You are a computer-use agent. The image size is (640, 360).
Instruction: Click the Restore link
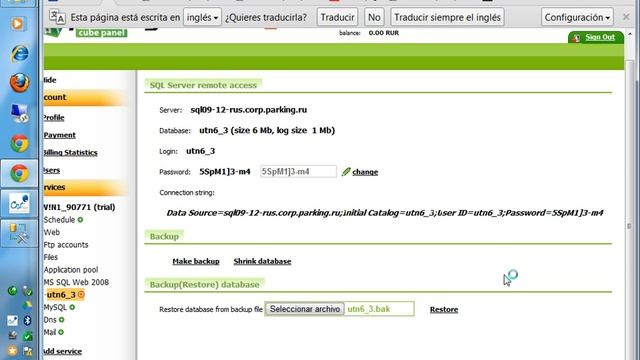[444, 309]
